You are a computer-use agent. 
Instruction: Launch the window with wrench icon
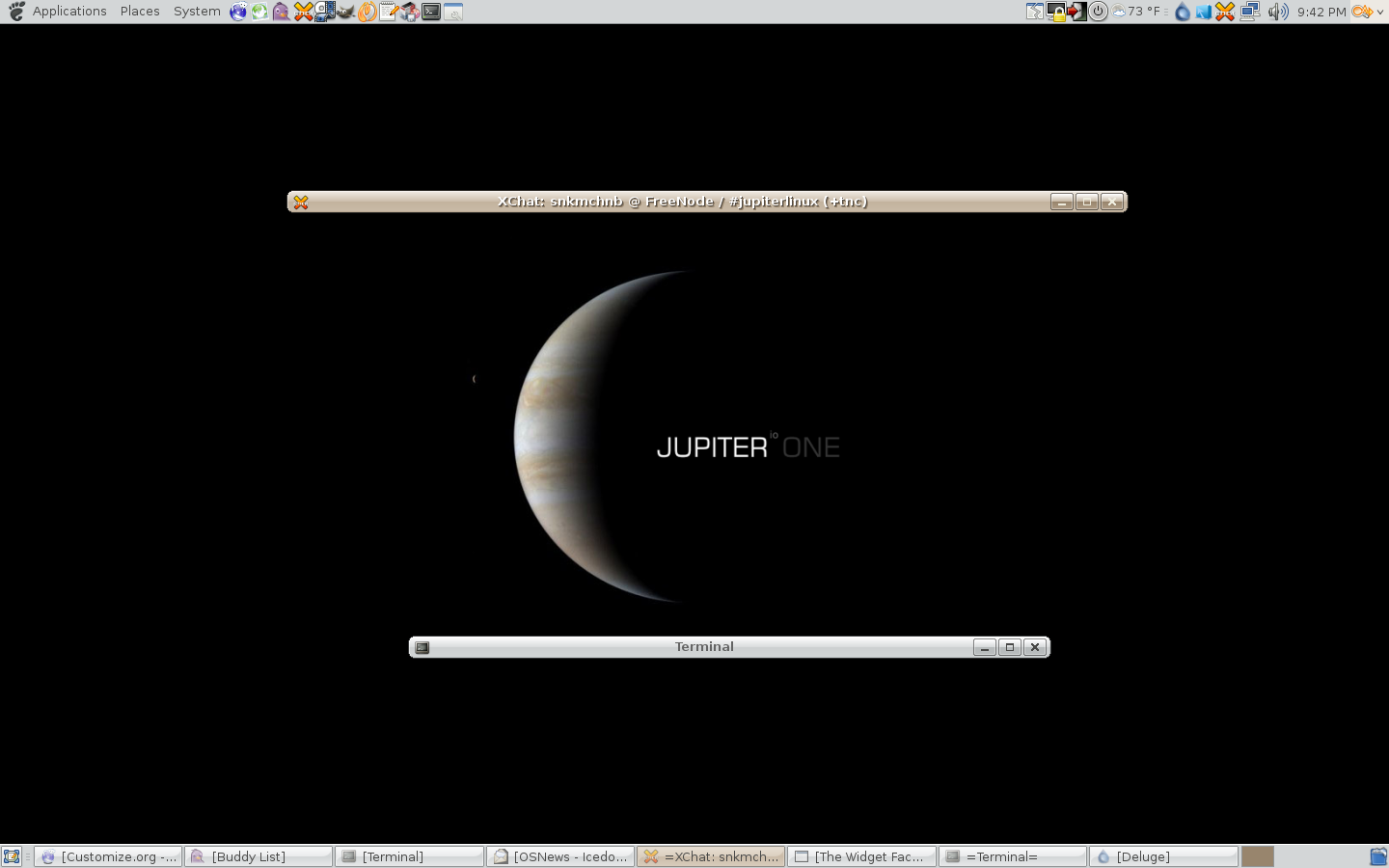pos(452,12)
